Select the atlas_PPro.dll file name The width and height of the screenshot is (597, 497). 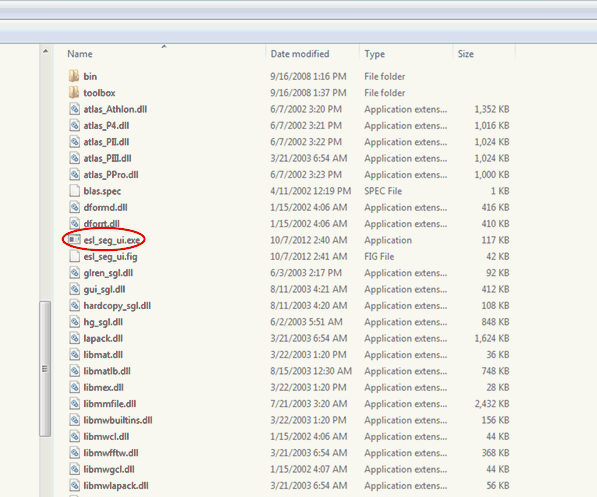click(111, 175)
